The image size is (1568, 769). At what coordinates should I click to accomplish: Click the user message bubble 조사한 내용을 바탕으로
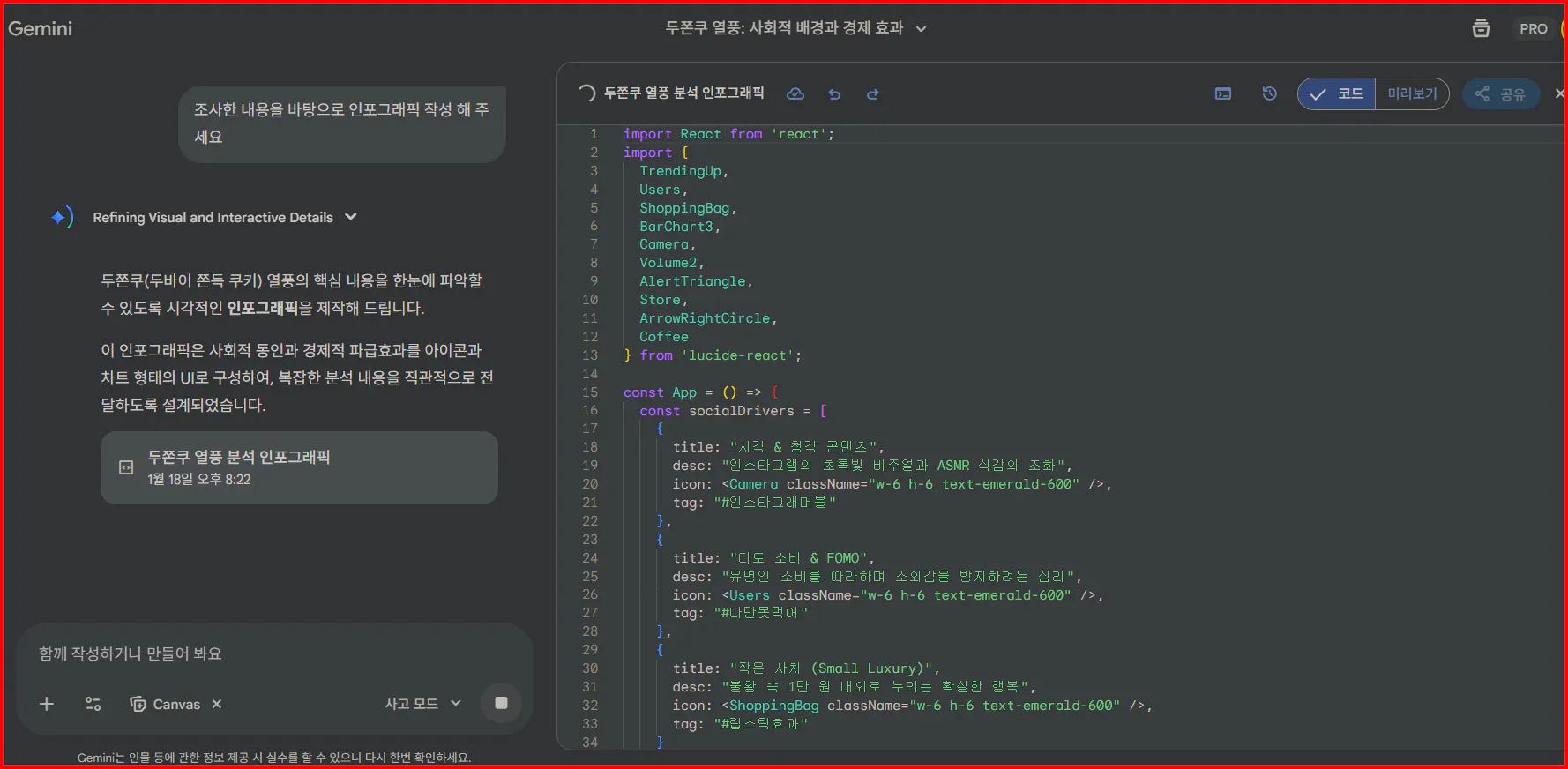click(342, 123)
